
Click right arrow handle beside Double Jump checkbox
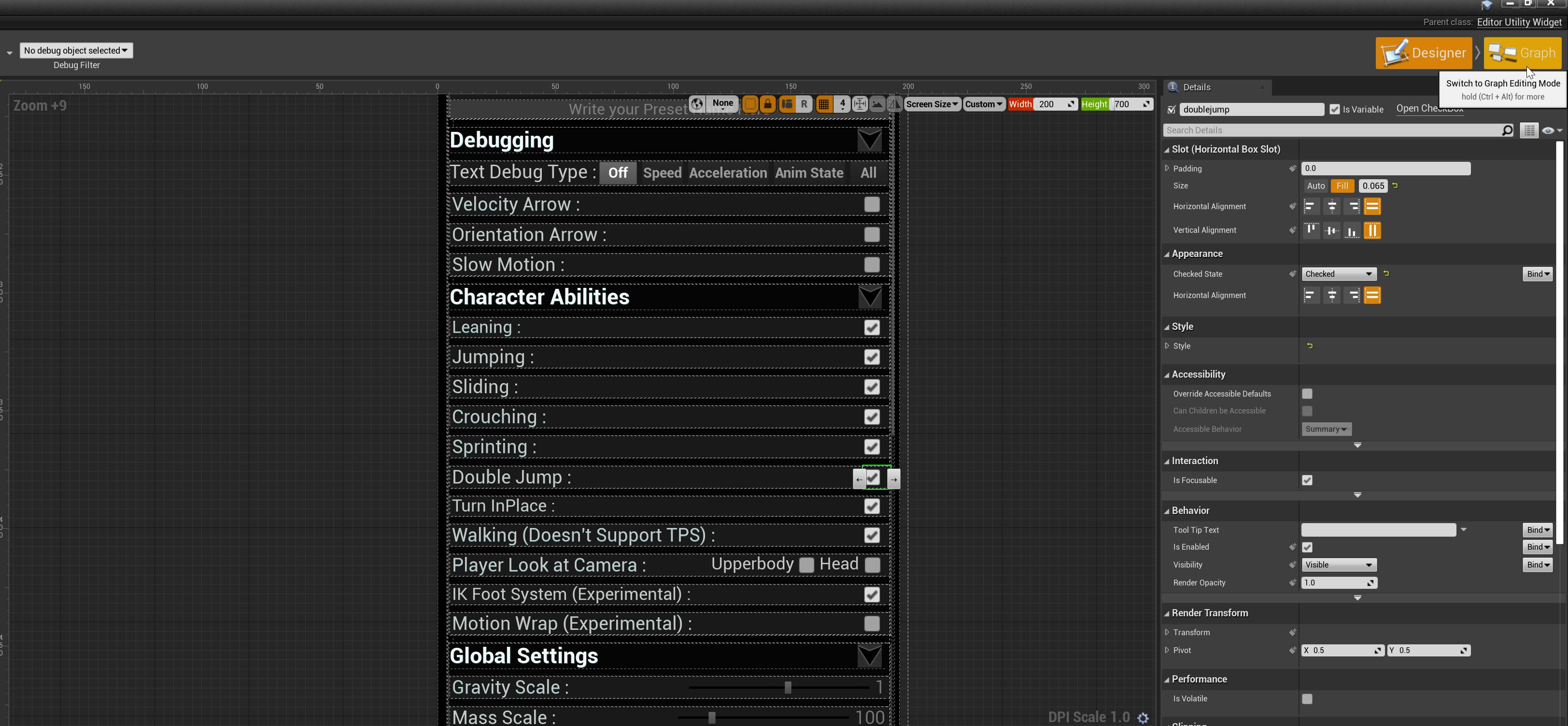[x=893, y=479]
